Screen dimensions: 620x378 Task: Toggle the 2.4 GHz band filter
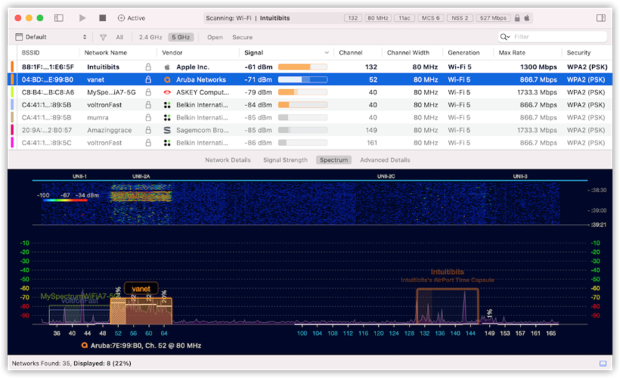(x=150, y=37)
